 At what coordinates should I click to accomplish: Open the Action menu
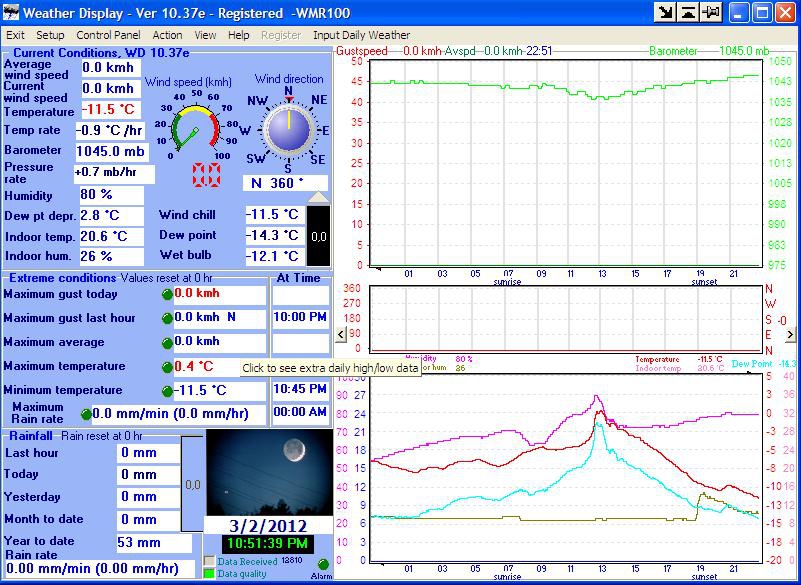click(167, 35)
